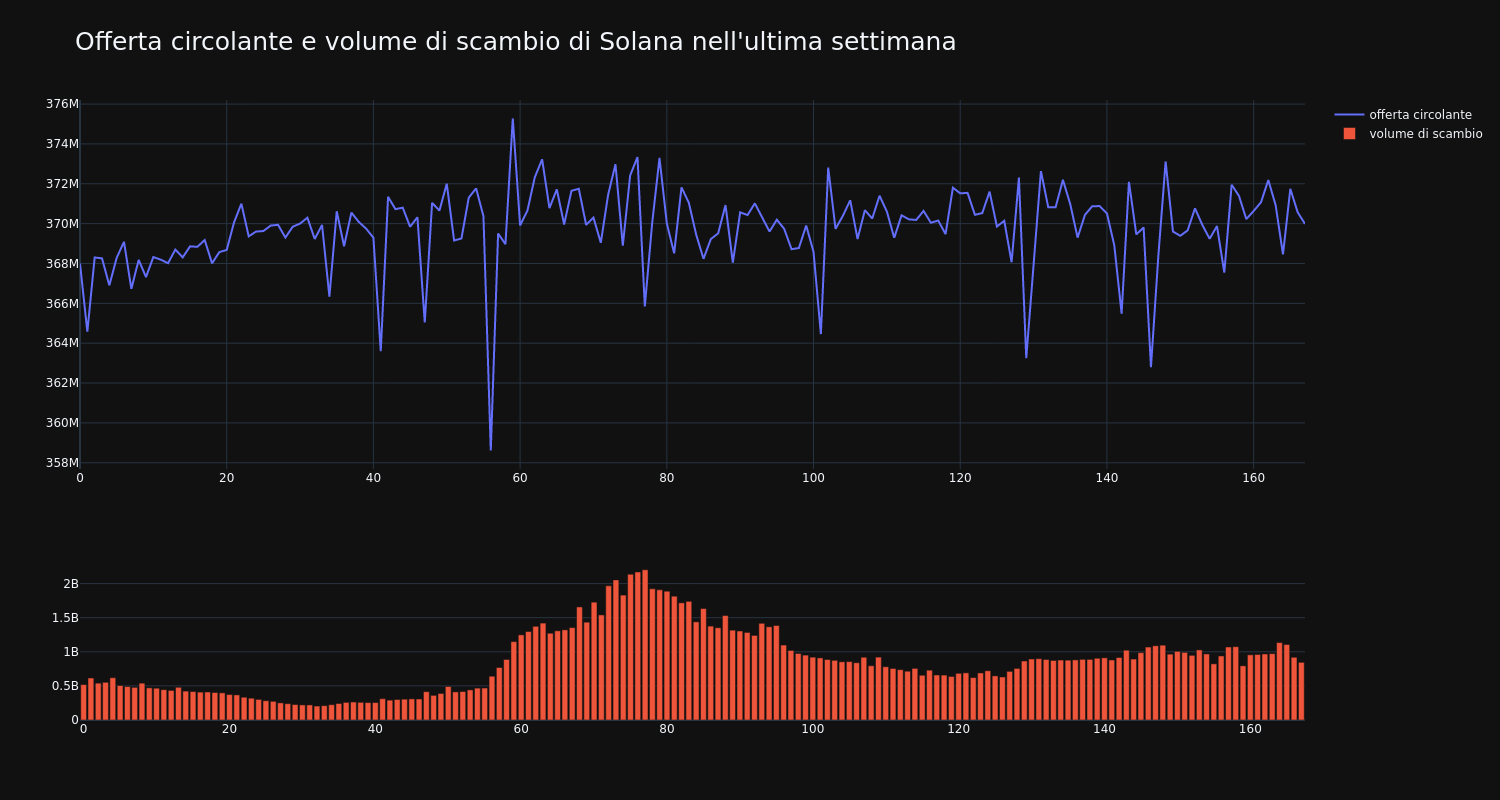Click x-axis label 80 on bar chart
Screen dimensions: 1500x800
pyautogui.click(x=667, y=729)
